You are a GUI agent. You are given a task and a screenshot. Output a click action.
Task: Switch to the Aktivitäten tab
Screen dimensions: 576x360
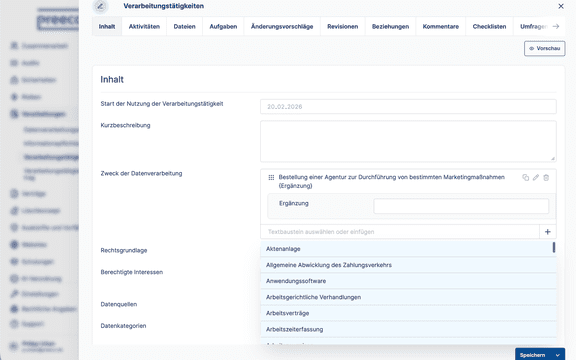[x=144, y=26]
